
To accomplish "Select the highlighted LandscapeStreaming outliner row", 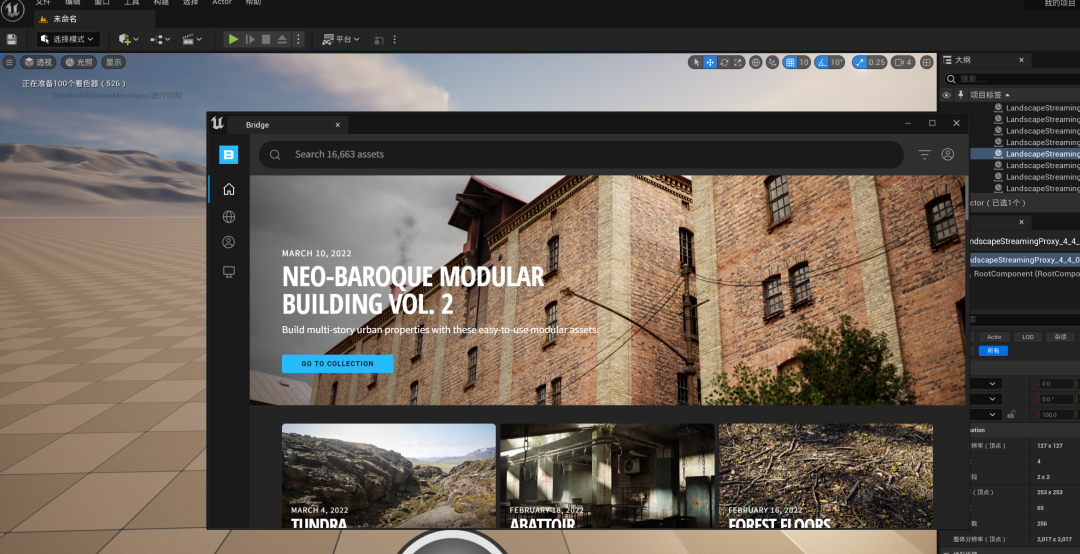I will pos(1025,154).
